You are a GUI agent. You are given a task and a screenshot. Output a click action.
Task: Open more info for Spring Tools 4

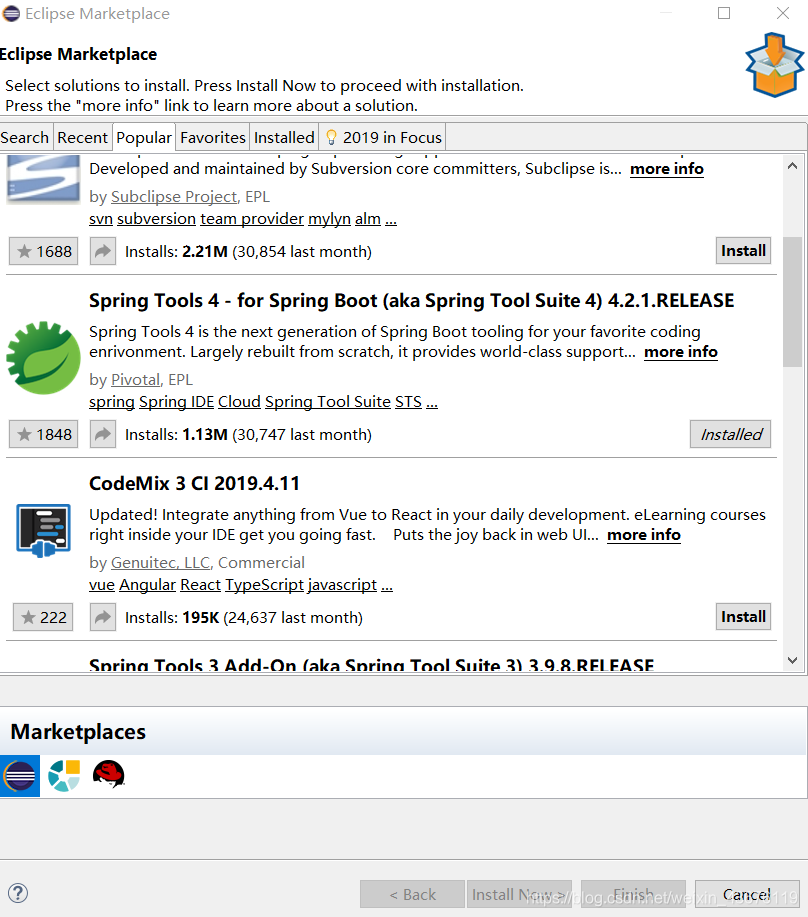681,352
